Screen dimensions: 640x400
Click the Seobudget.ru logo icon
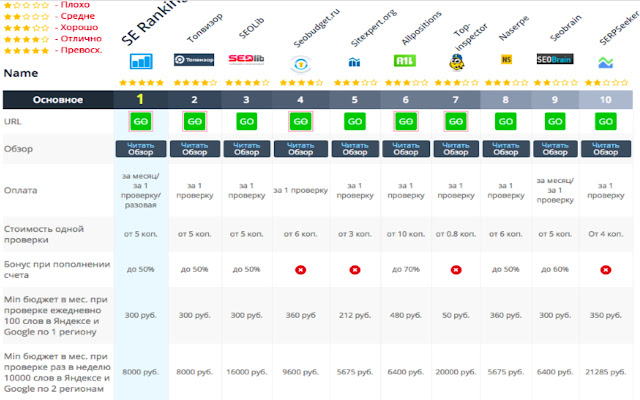[301, 64]
